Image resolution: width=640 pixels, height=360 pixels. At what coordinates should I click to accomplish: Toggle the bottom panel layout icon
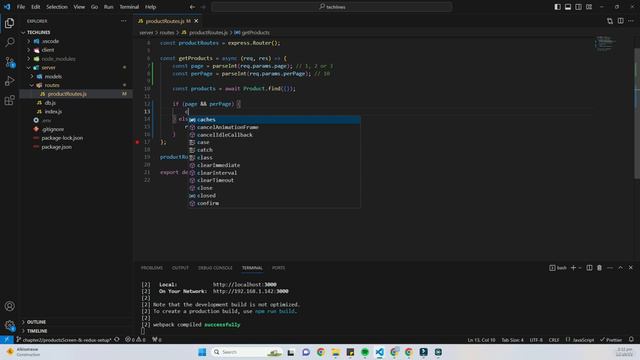tap(568, 7)
